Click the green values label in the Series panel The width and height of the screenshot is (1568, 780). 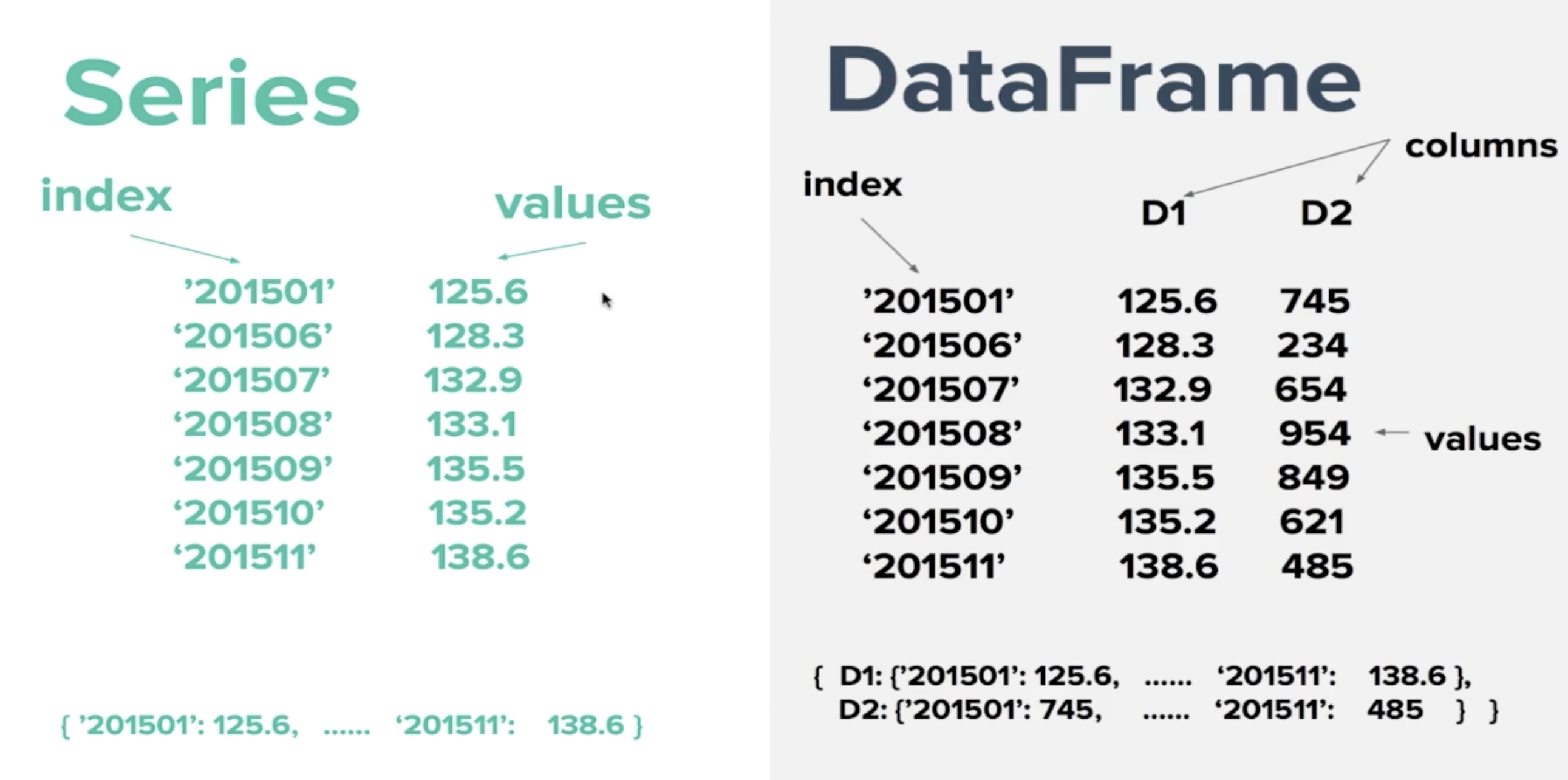tap(573, 204)
